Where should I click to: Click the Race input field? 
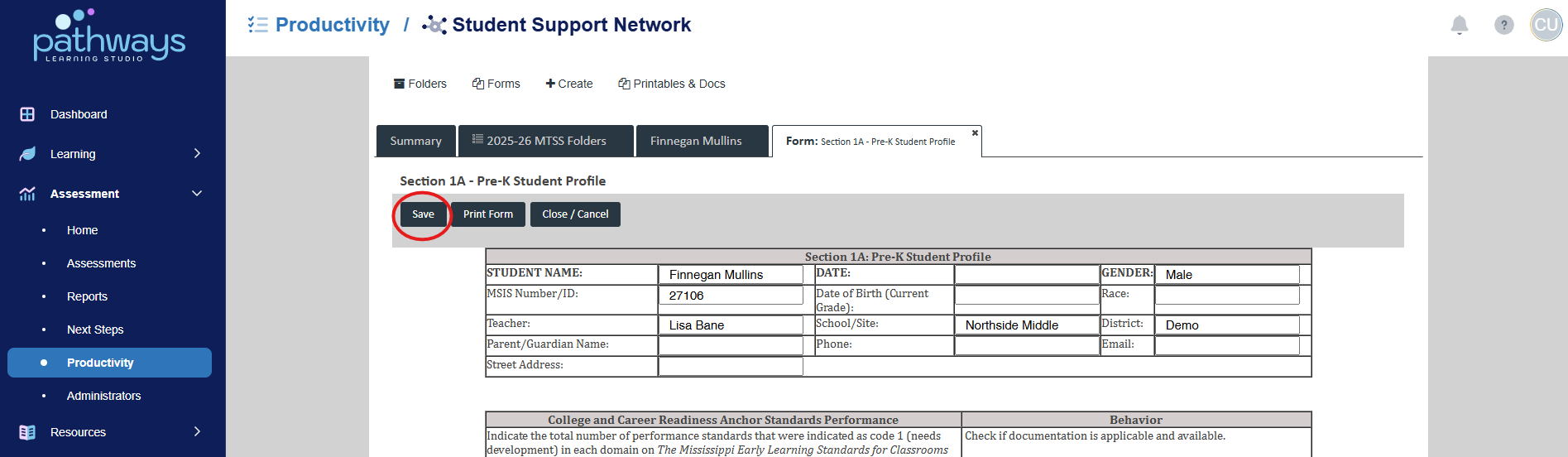coord(1227,296)
